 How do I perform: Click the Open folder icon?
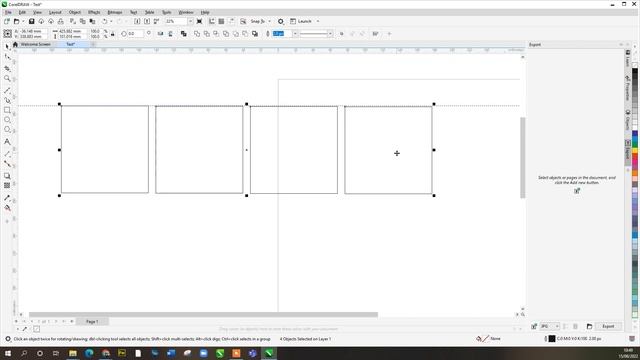pyautogui.click(x=16, y=21)
